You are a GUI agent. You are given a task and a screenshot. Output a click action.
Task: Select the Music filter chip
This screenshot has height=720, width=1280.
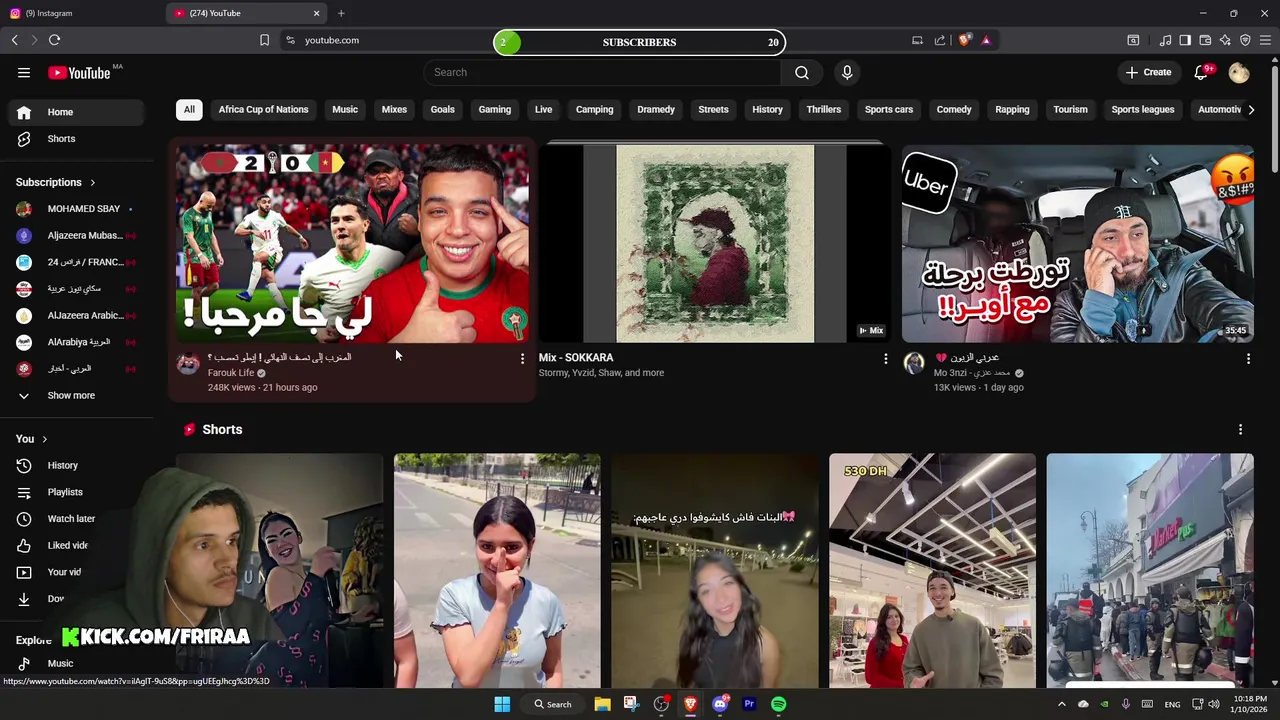[x=345, y=109]
